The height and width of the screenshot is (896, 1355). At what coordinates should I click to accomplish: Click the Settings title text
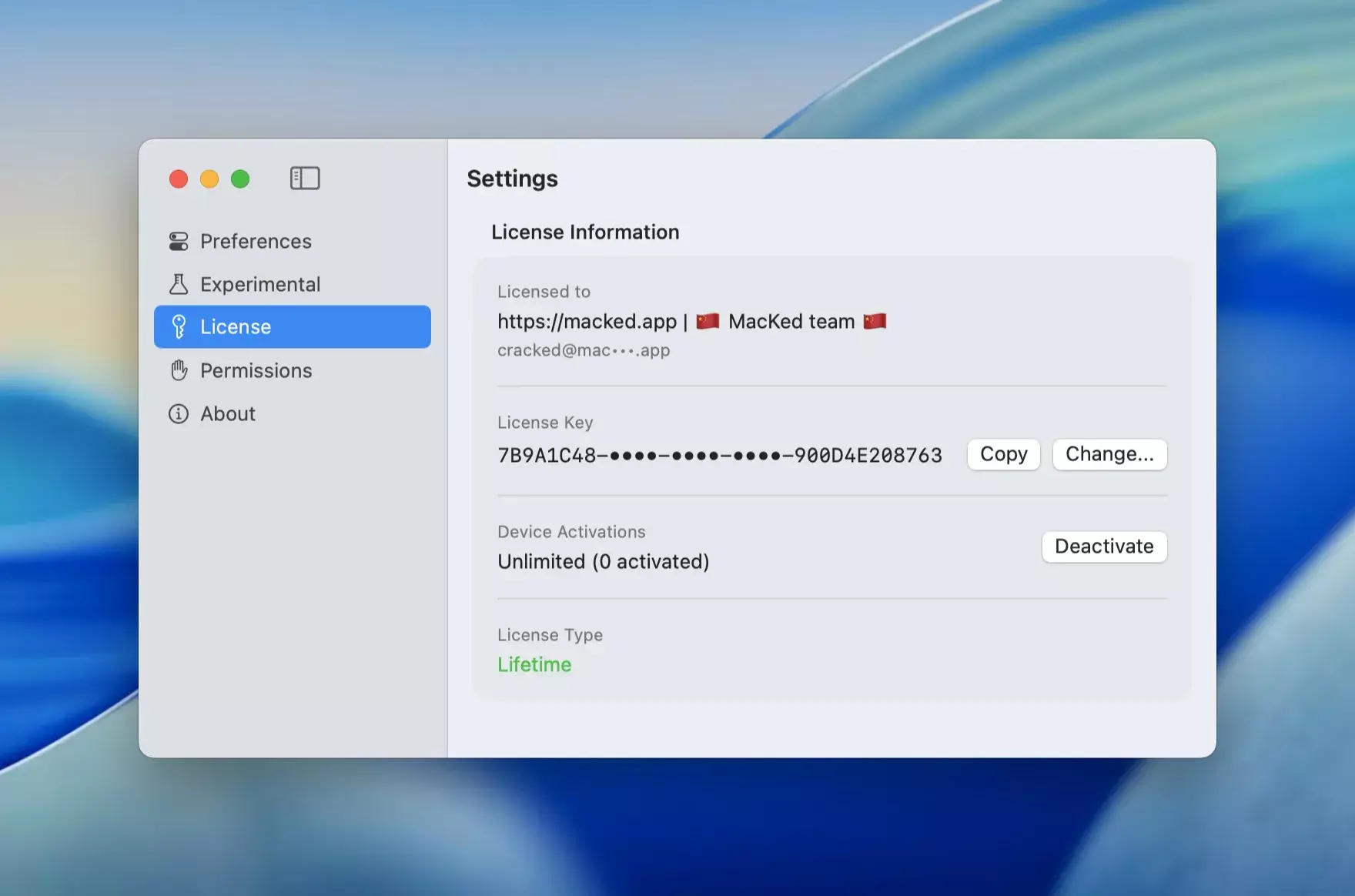tap(512, 179)
